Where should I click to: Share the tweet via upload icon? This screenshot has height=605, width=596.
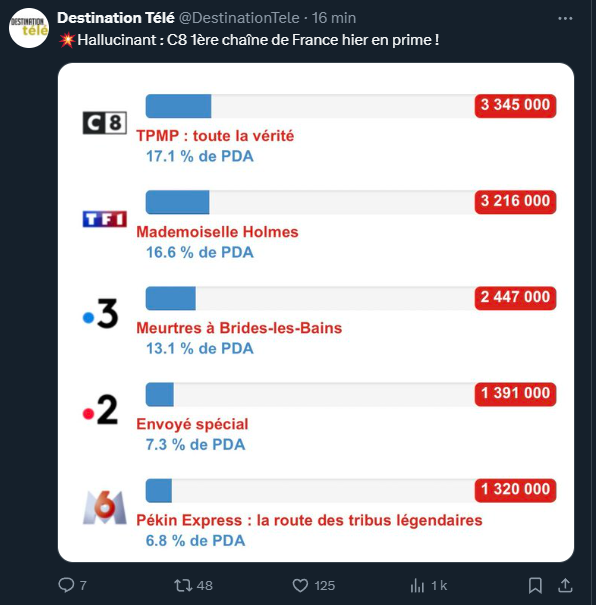[565, 585]
